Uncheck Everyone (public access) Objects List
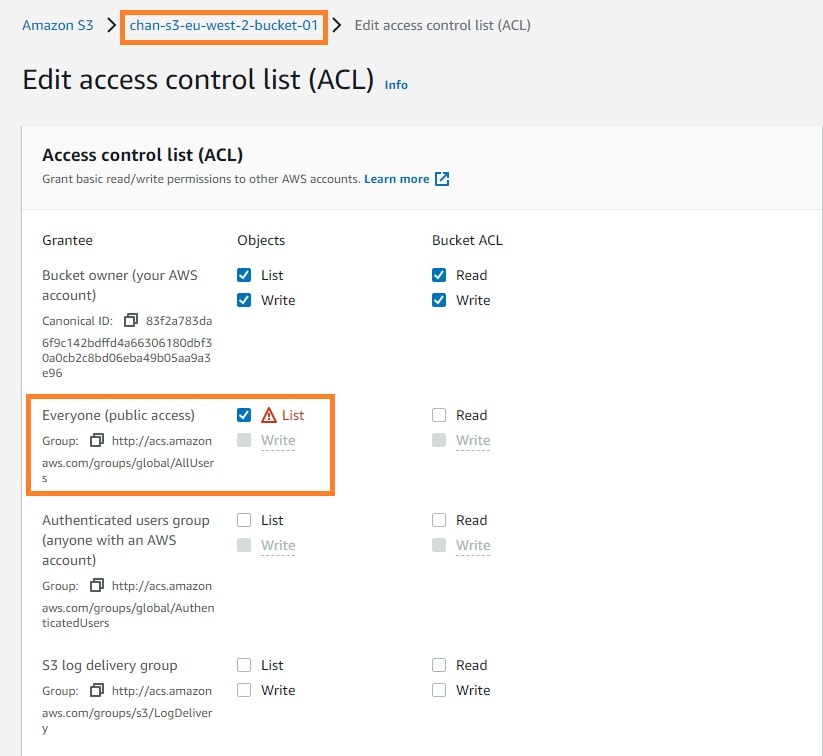This screenshot has width=823, height=756. click(x=244, y=415)
